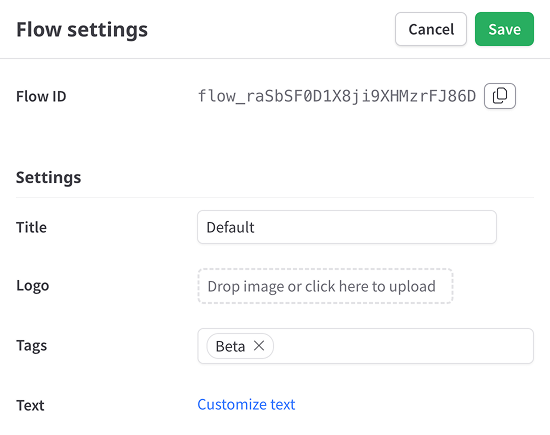Viewport: 550px width, 435px height.
Task: Open the Customize text link
Action: click(246, 404)
